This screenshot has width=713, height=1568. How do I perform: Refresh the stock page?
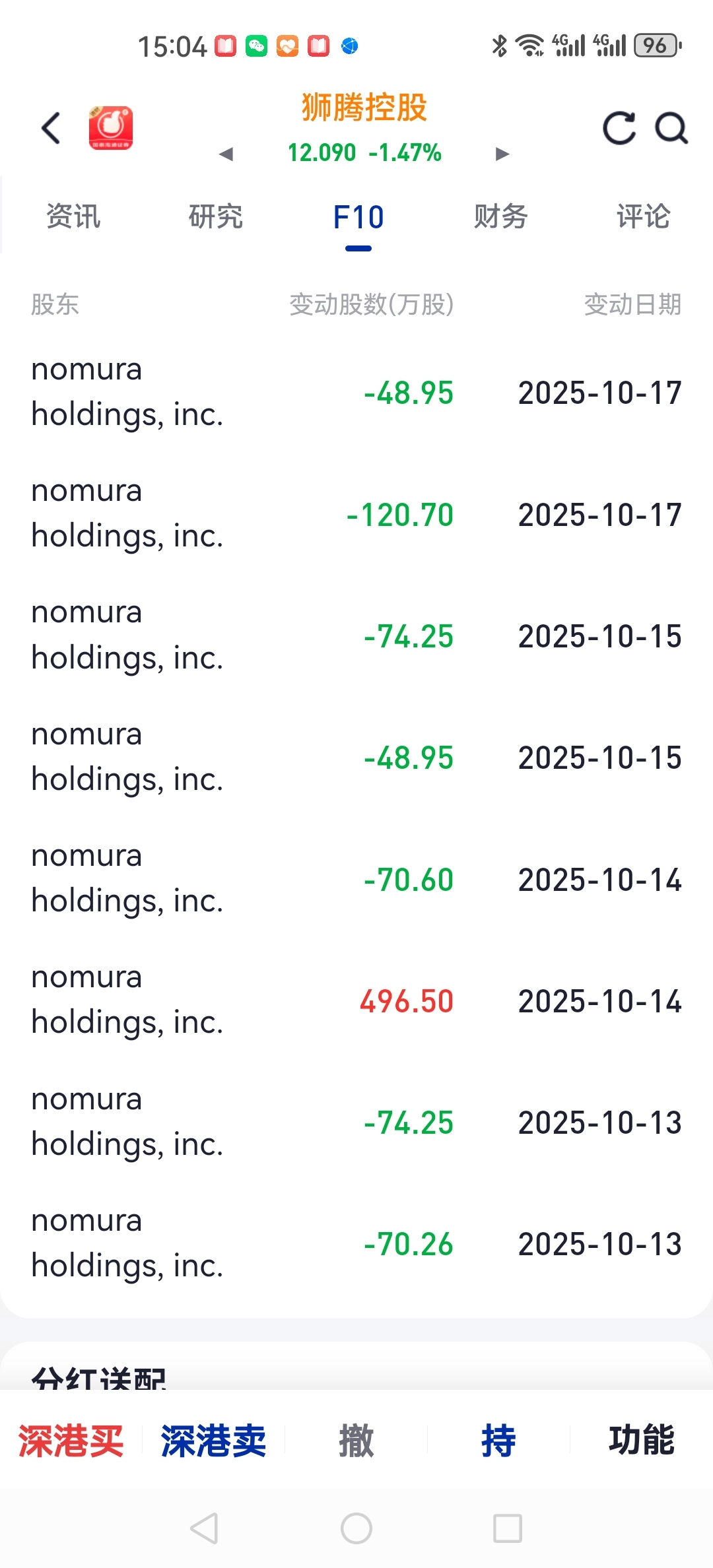pos(619,128)
